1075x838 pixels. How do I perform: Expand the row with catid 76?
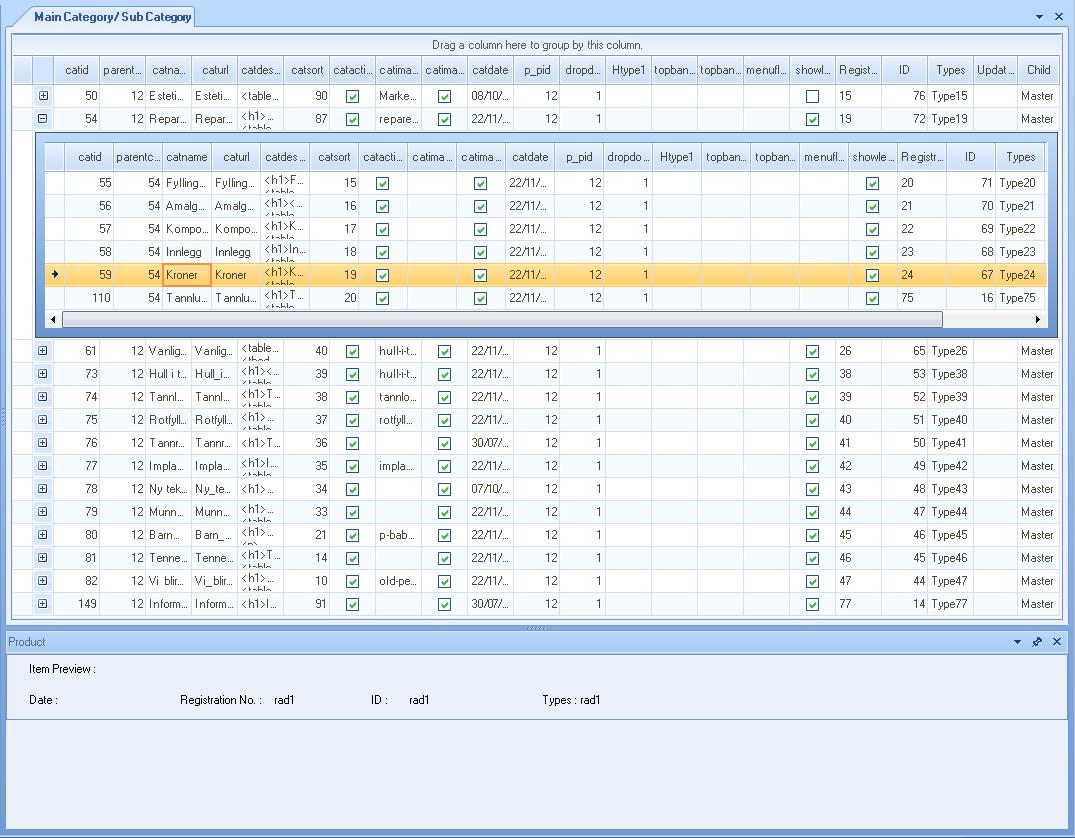pos(43,442)
